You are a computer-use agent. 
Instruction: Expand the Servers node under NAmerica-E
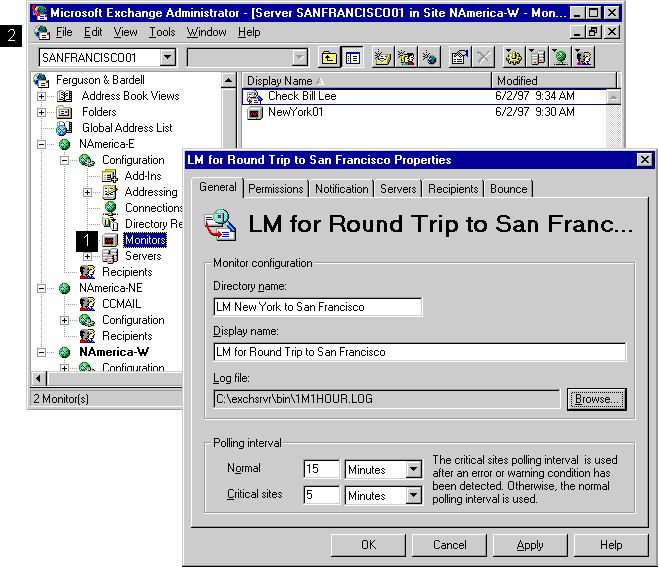coord(87,256)
